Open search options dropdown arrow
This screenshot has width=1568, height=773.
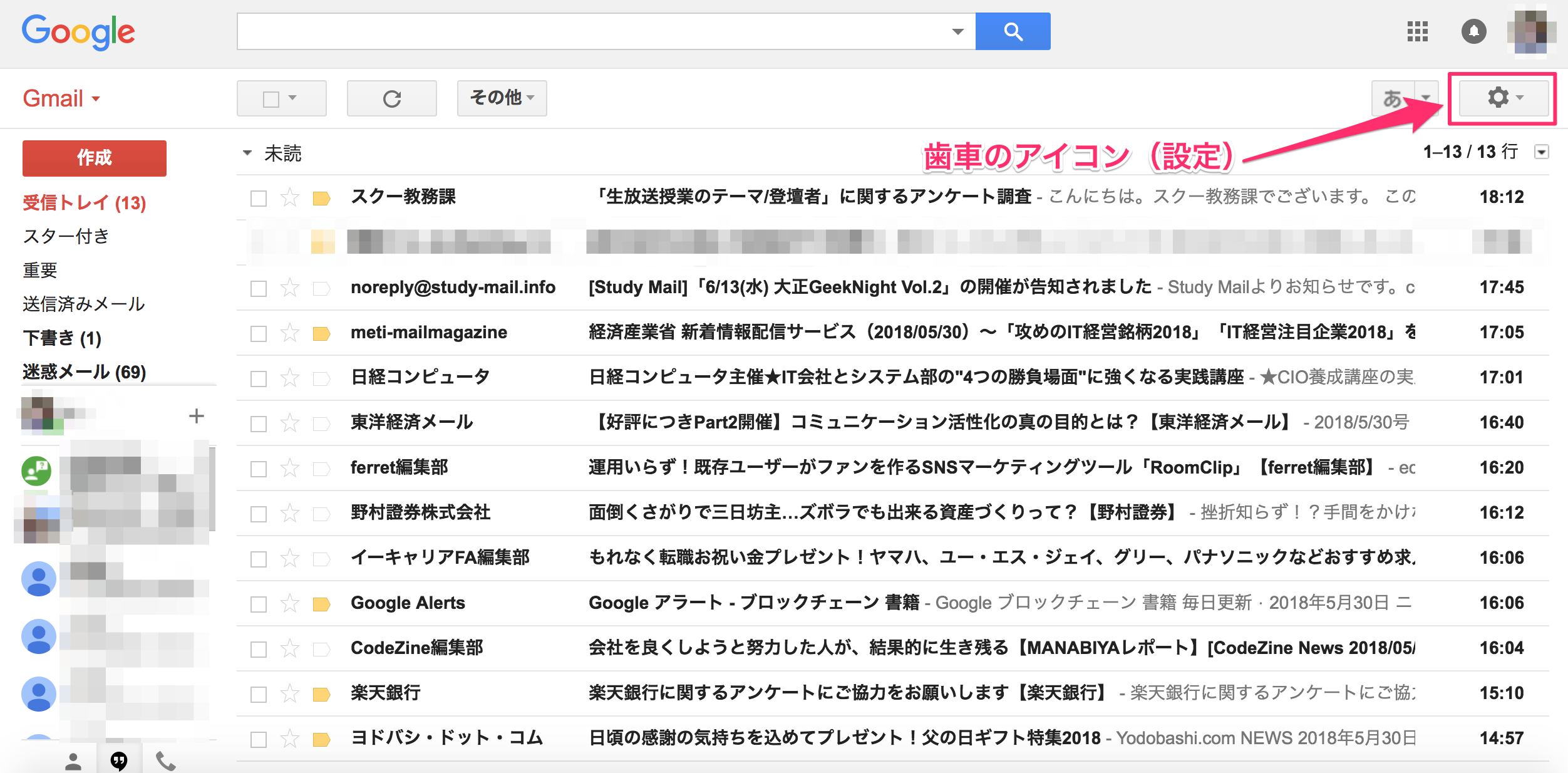click(x=957, y=31)
